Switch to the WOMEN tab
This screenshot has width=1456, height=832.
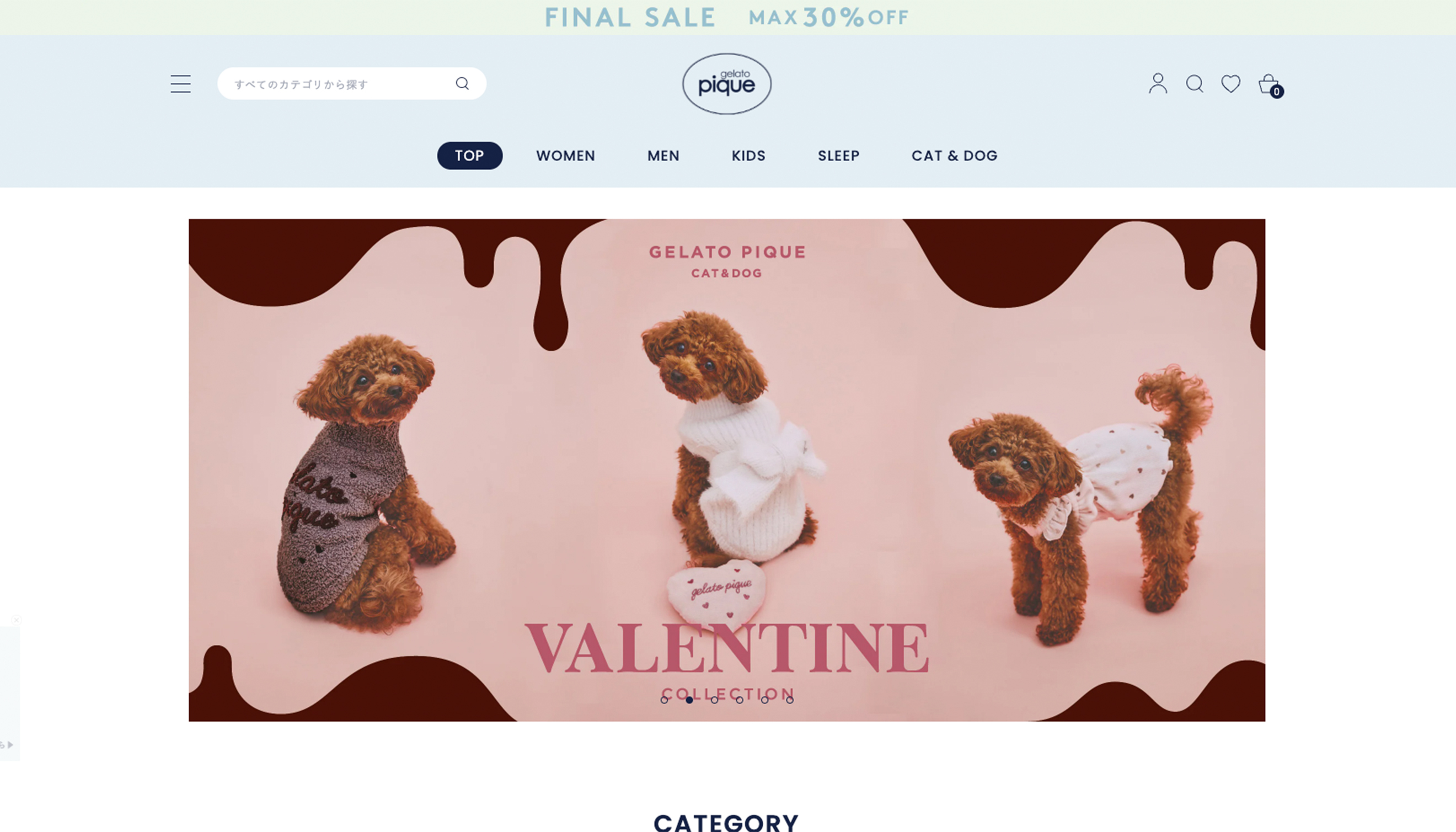click(565, 156)
